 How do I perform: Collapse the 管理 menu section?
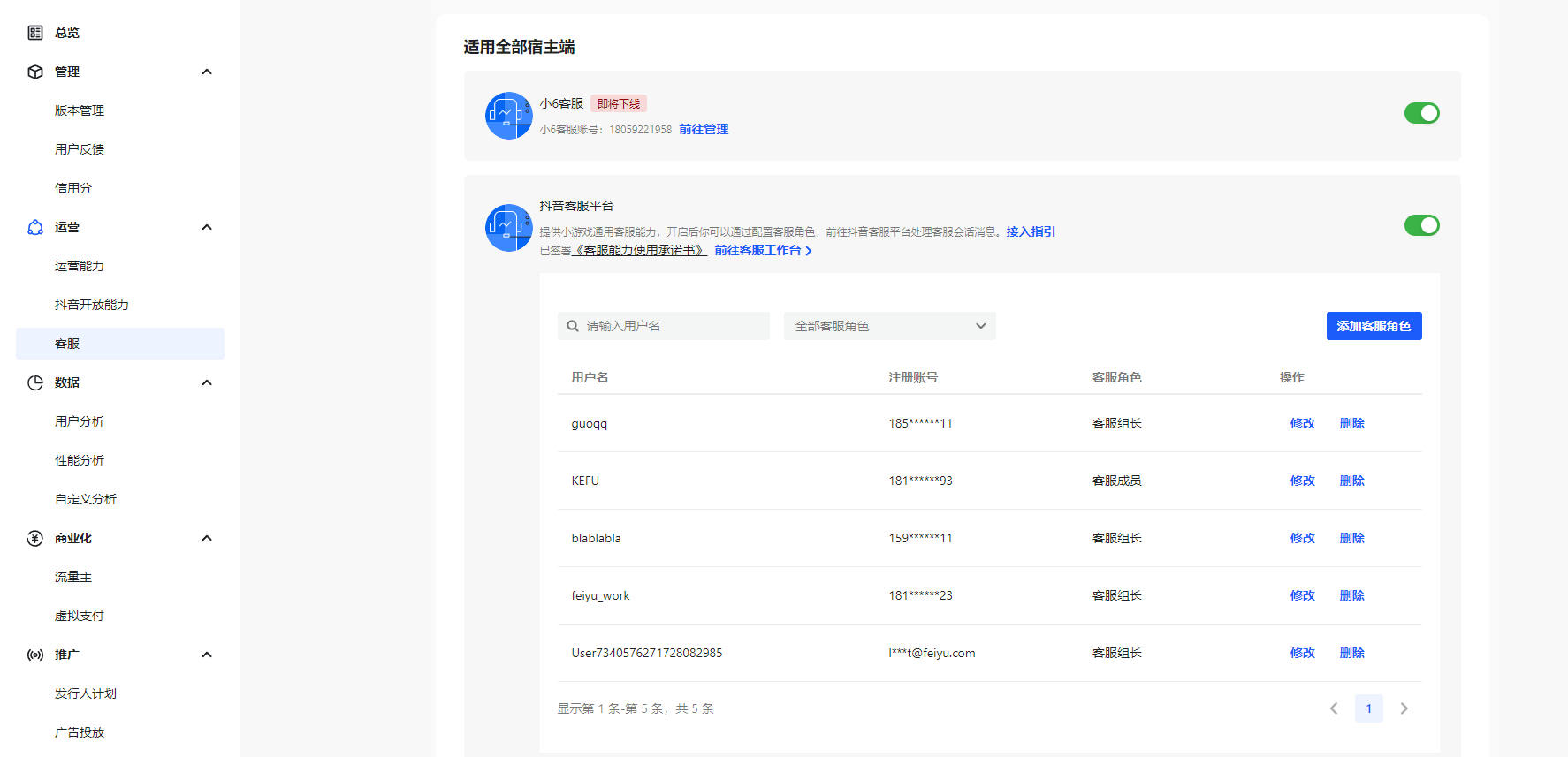[207, 72]
